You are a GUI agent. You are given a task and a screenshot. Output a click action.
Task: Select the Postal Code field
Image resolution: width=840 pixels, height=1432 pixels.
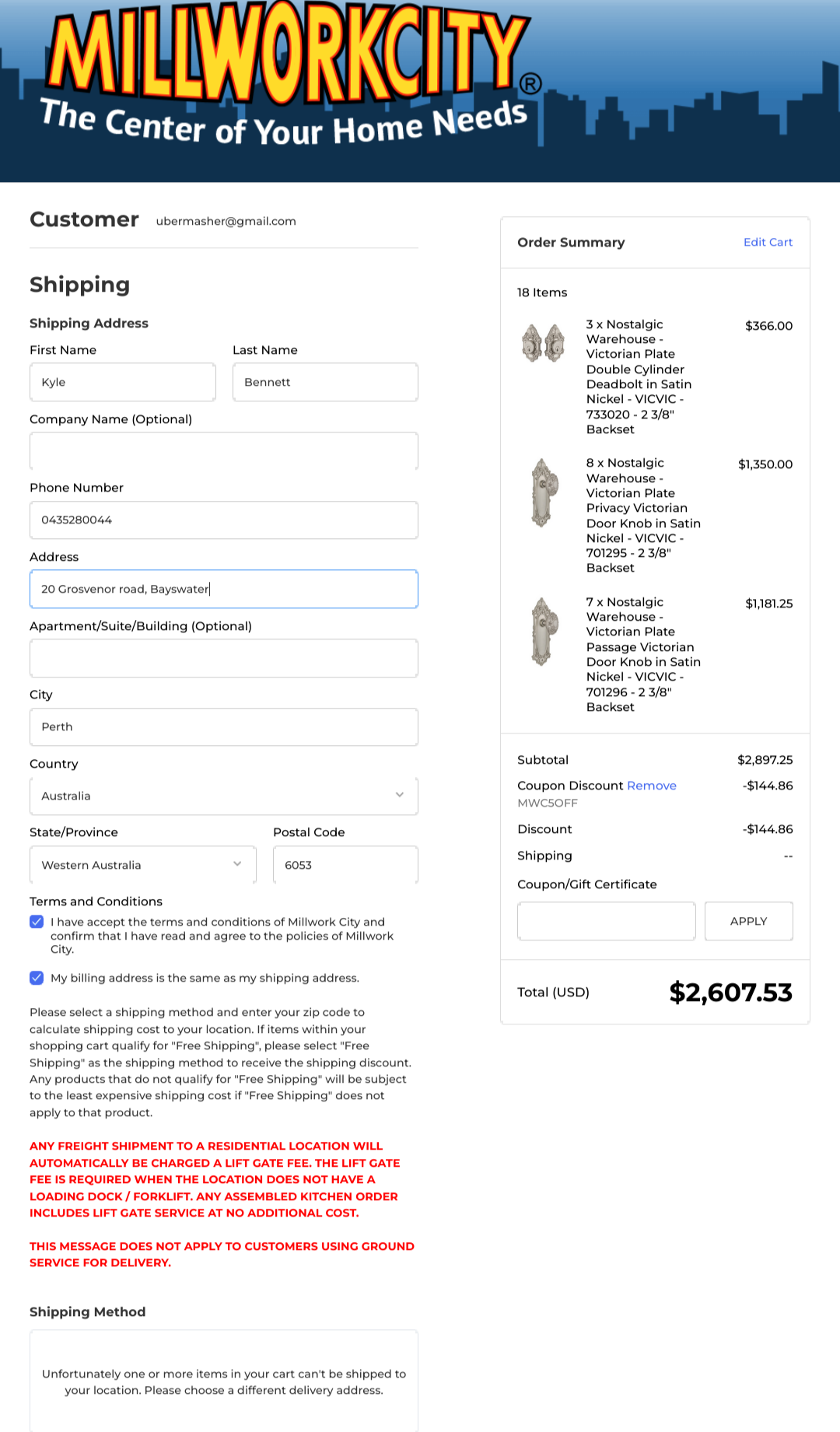(345, 865)
